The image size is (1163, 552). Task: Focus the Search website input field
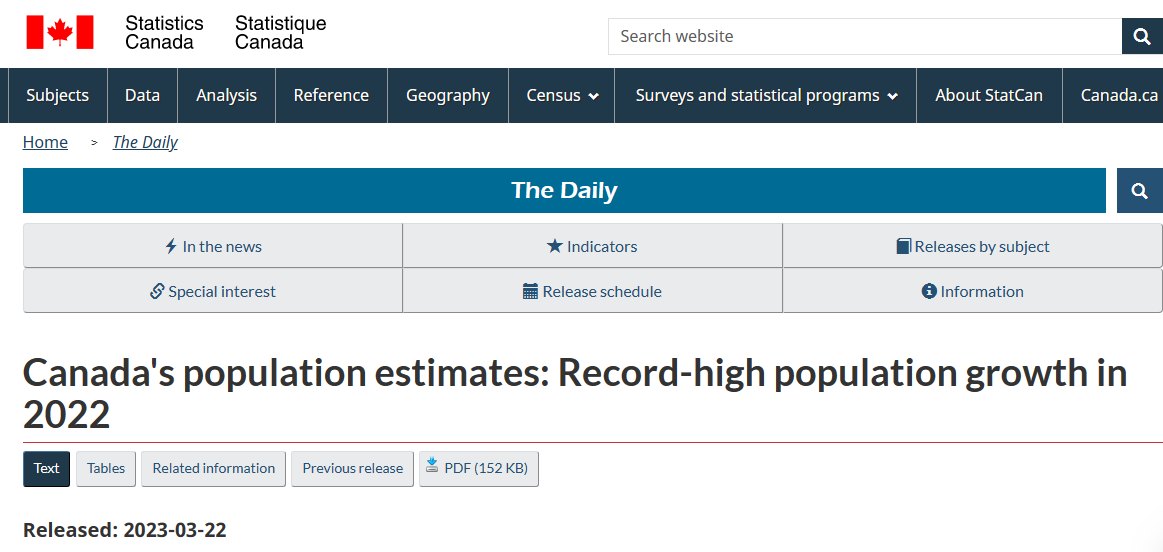pos(865,36)
